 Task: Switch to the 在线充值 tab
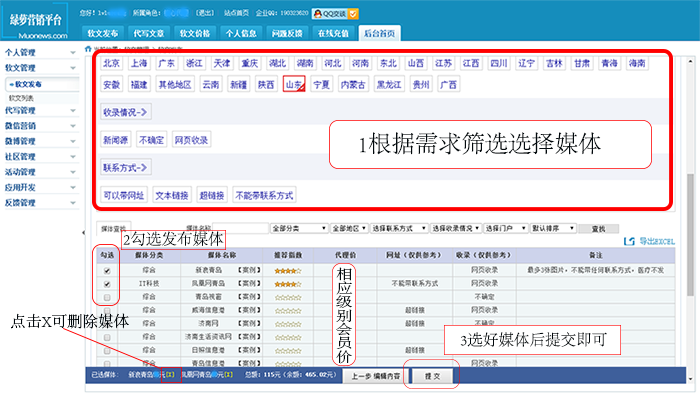tap(333, 33)
